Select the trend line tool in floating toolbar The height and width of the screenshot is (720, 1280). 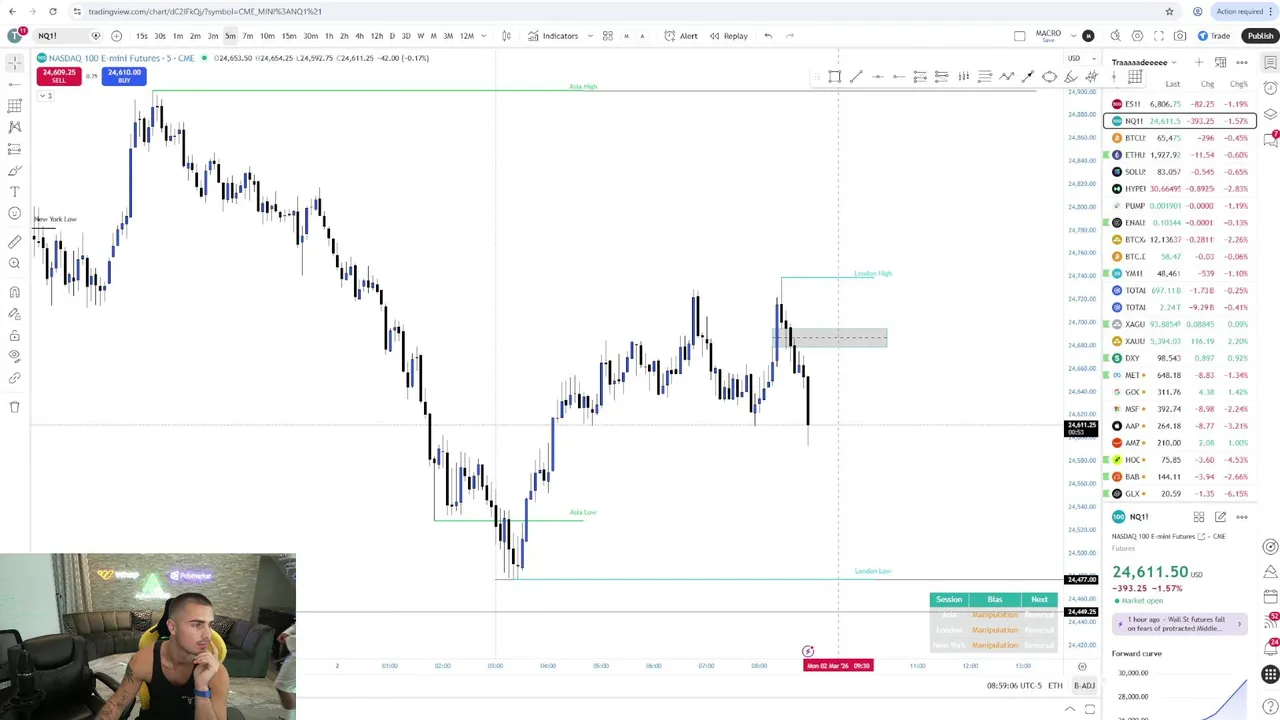(856, 77)
